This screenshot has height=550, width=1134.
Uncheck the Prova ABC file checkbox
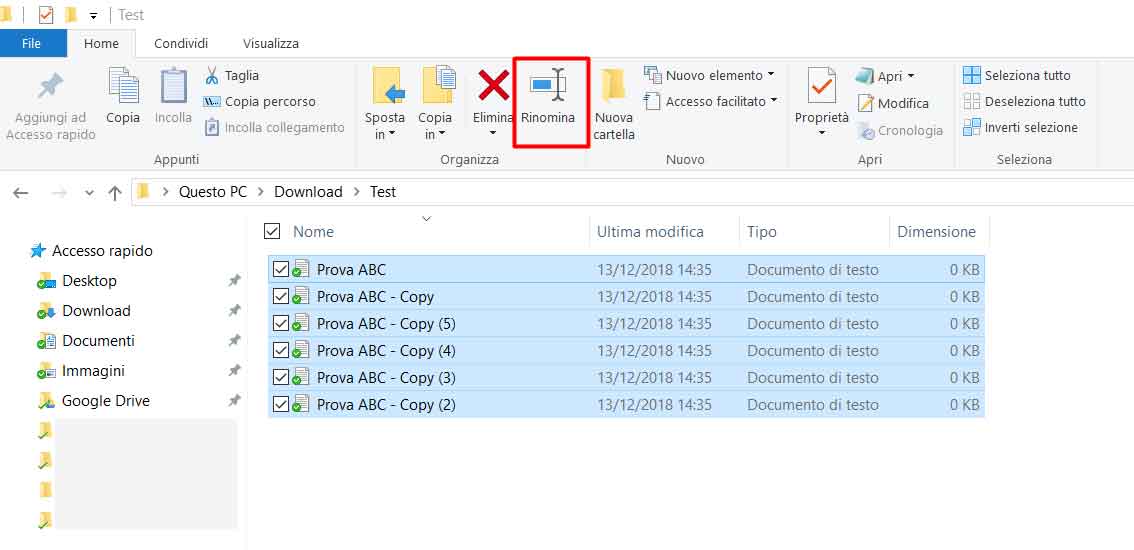point(281,270)
